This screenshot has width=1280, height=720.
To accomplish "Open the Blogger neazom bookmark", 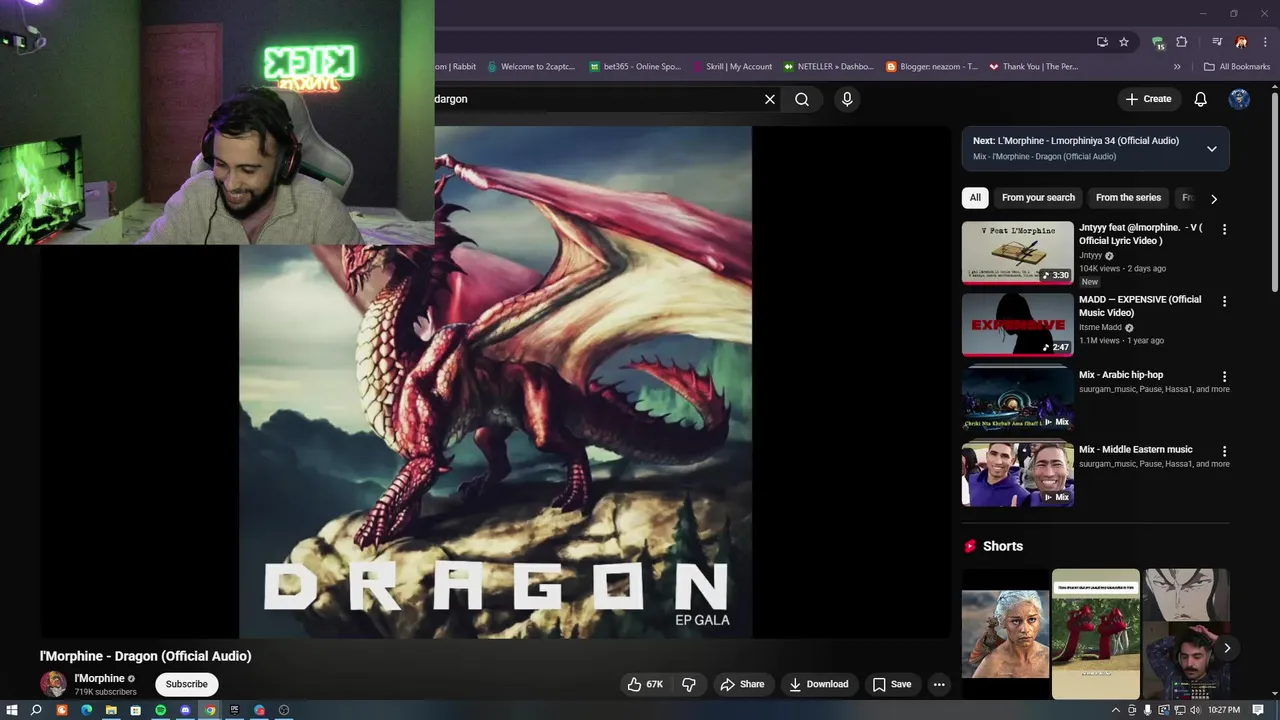I will point(932,67).
